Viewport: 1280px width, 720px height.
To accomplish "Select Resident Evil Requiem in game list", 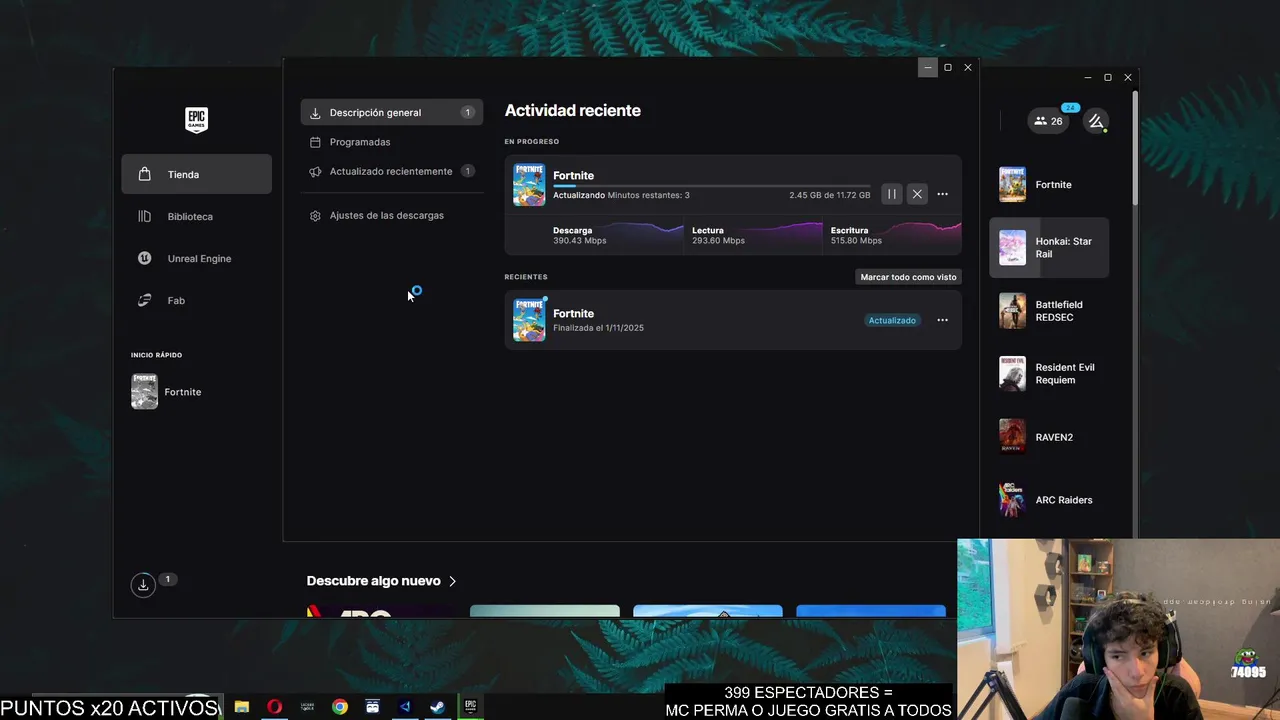I will click(x=1049, y=374).
